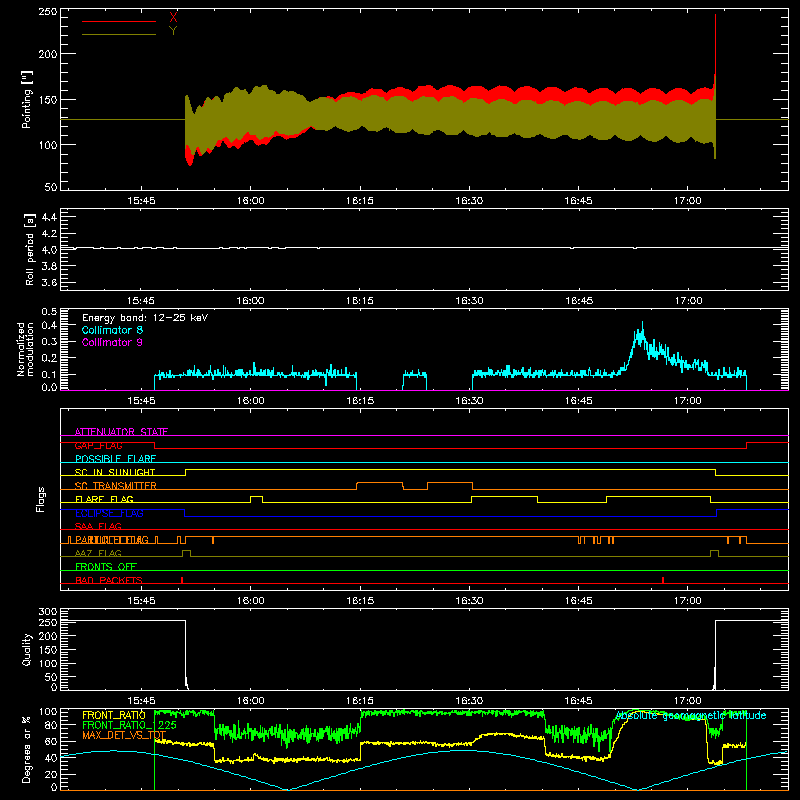
Task: Click the Collimator 8 modulation peak near 16:53
Action: [642, 329]
